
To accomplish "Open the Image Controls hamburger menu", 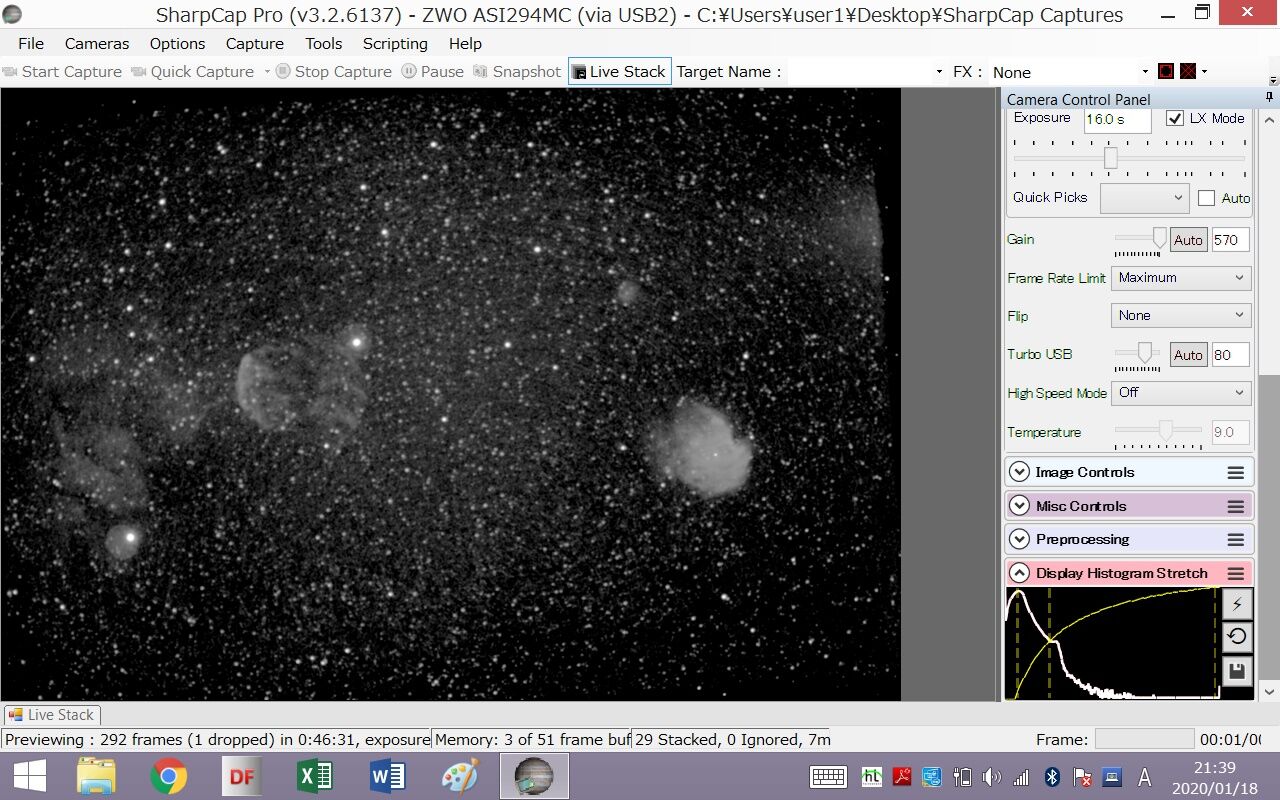I will click(1236, 473).
